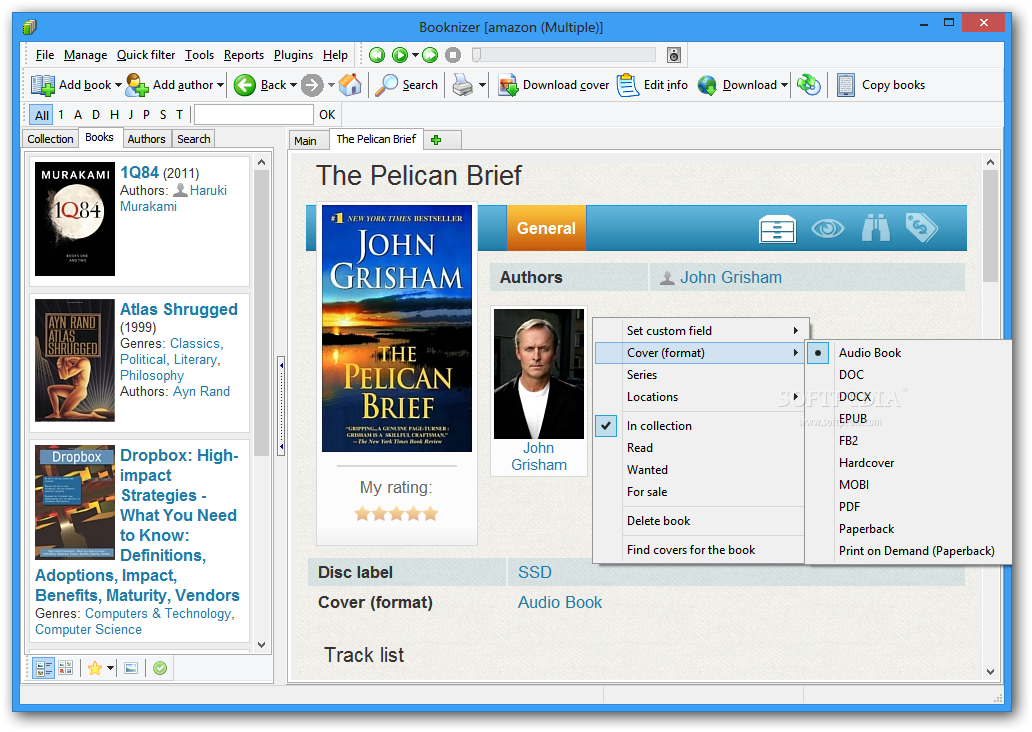Click the Search magnifier icon
The height and width of the screenshot is (732, 1032).
tap(386, 85)
